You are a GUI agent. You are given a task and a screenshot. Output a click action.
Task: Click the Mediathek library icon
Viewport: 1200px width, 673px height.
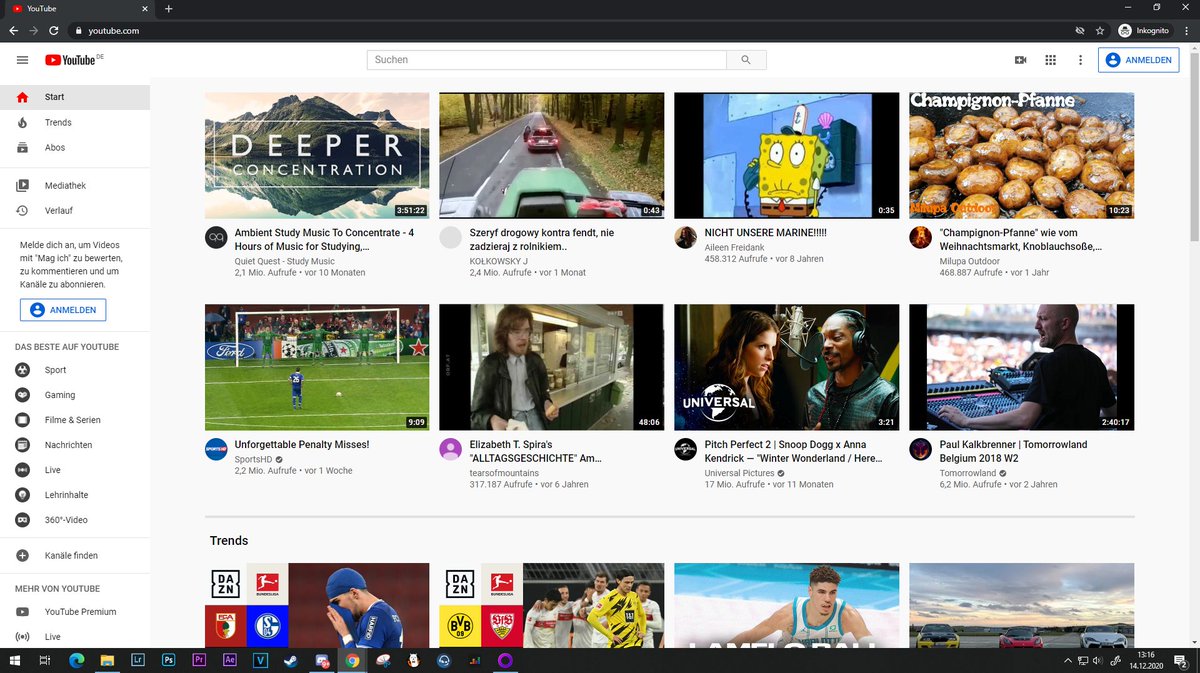coord(22,185)
